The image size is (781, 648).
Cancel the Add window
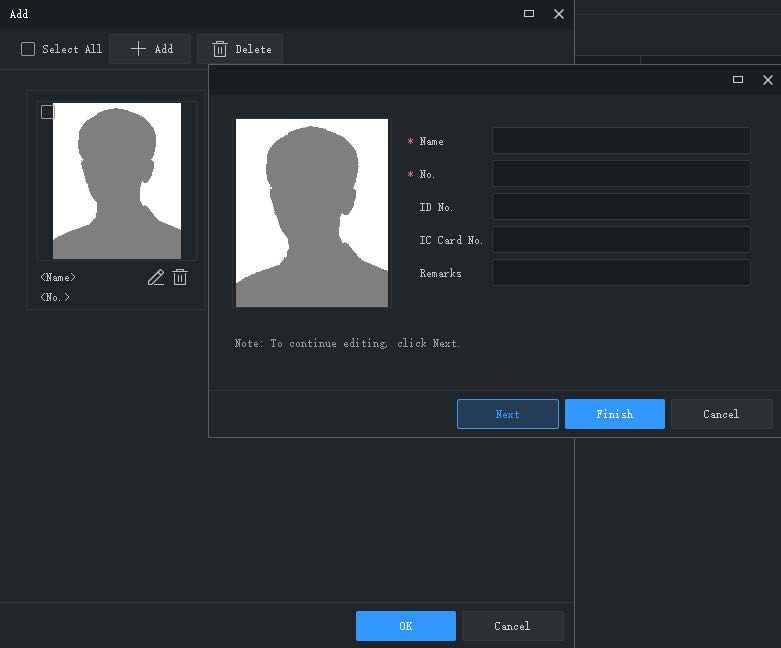pos(512,626)
